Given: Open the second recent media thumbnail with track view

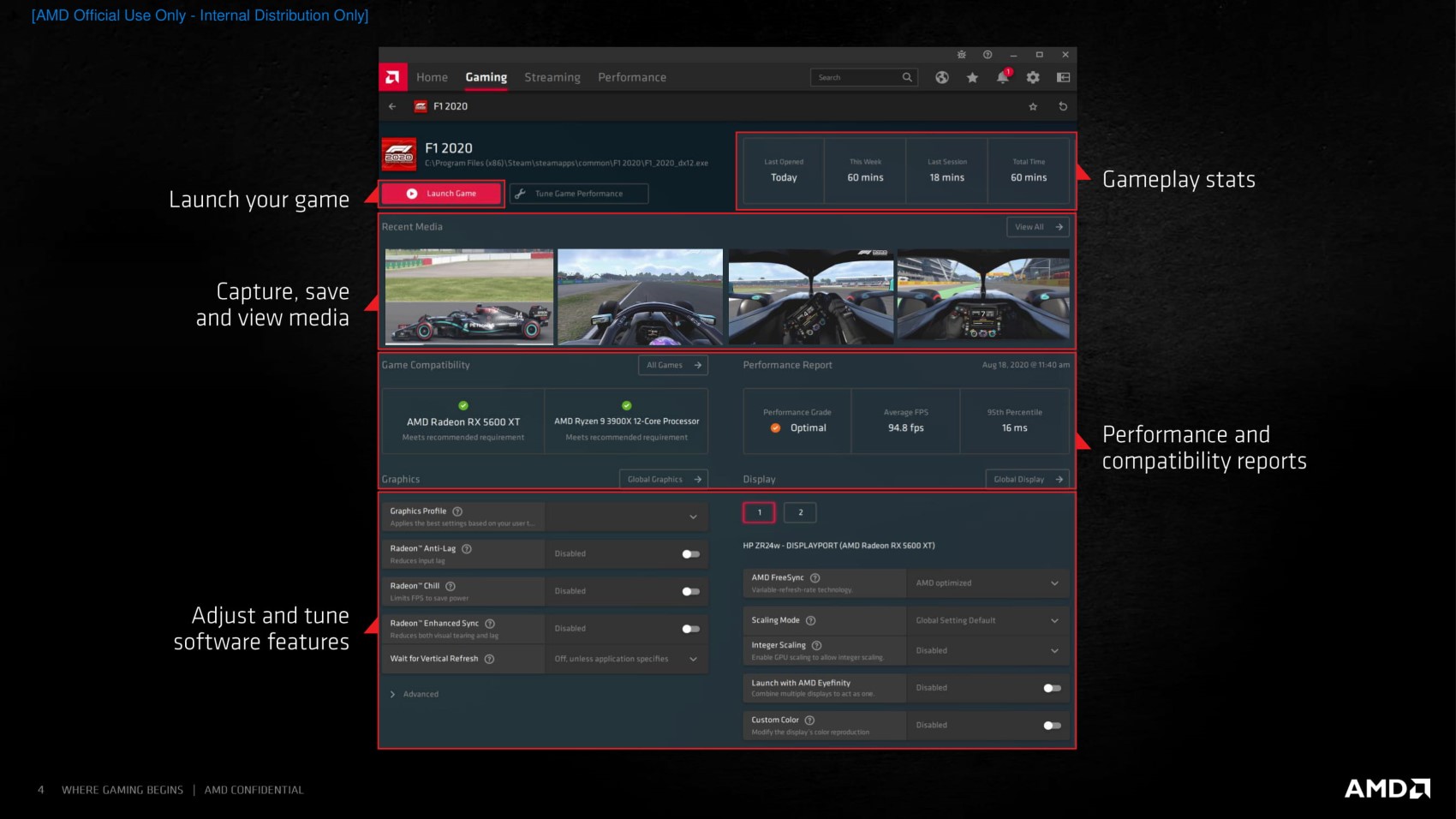Looking at the screenshot, I should click(640, 297).
